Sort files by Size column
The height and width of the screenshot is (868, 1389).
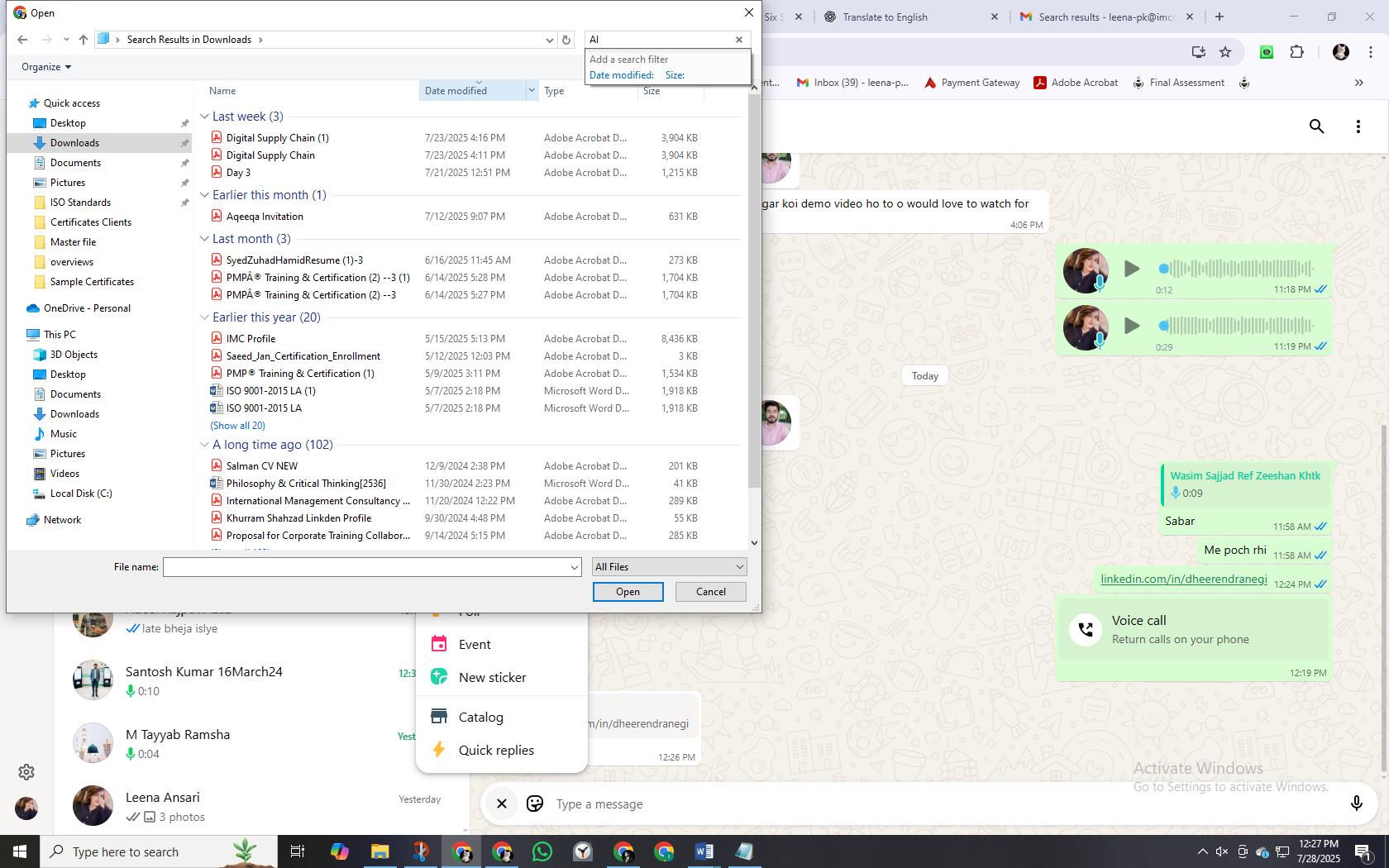(652, 91)
